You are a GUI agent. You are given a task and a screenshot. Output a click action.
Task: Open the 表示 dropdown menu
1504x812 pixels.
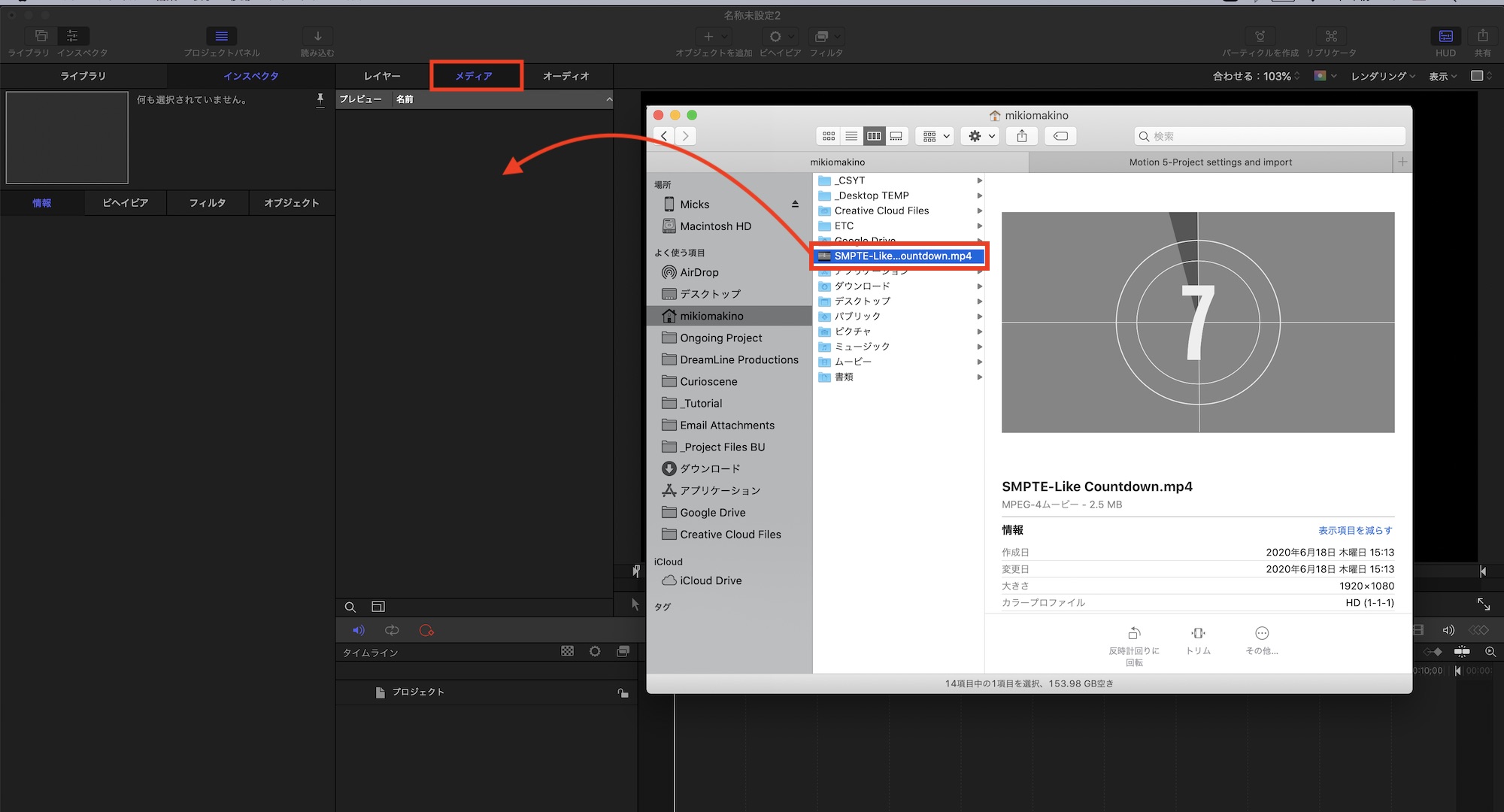point(1442,76)
